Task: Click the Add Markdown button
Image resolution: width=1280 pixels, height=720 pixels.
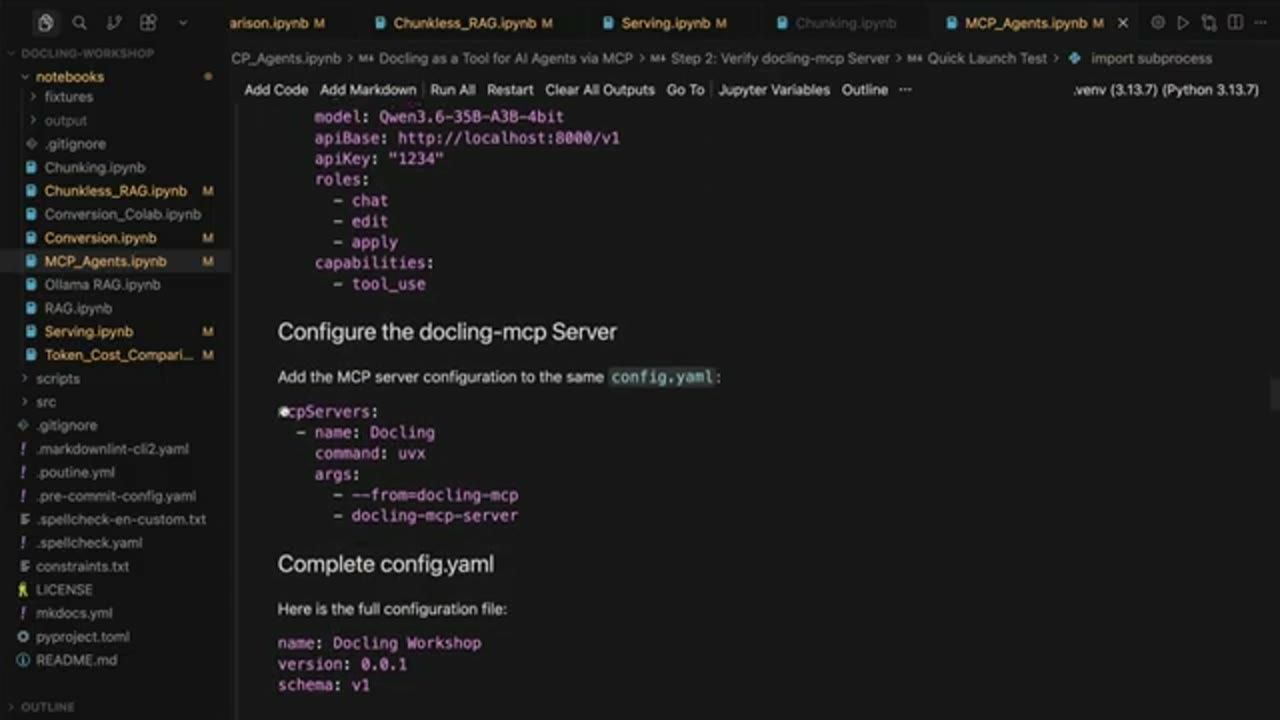Action: (x=368, y=89)
